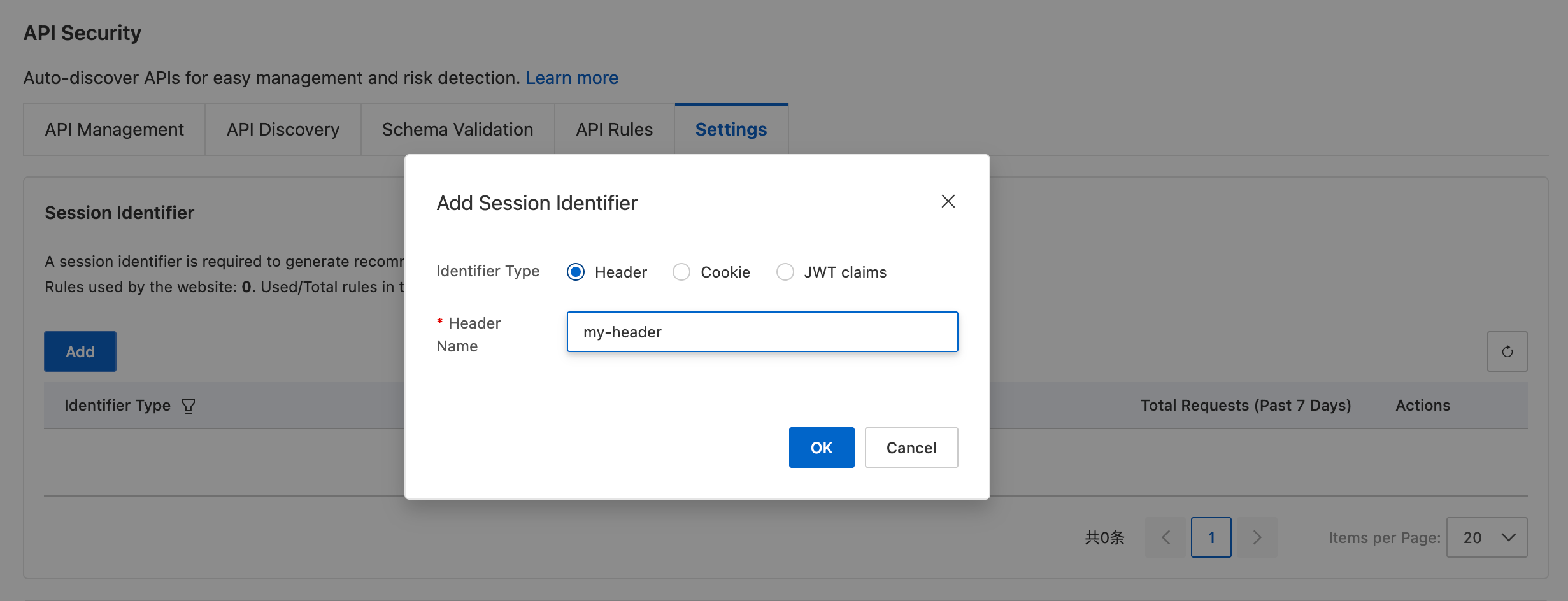The height and width of the screenshot is (601, 1568).
Task: Close the Add Session Identifier dialog
Action: coord(948,201)
